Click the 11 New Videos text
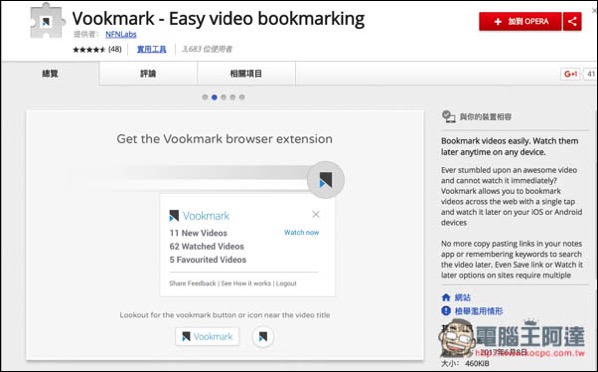Viewport: 598px width, 372px height. click(198, 233)
